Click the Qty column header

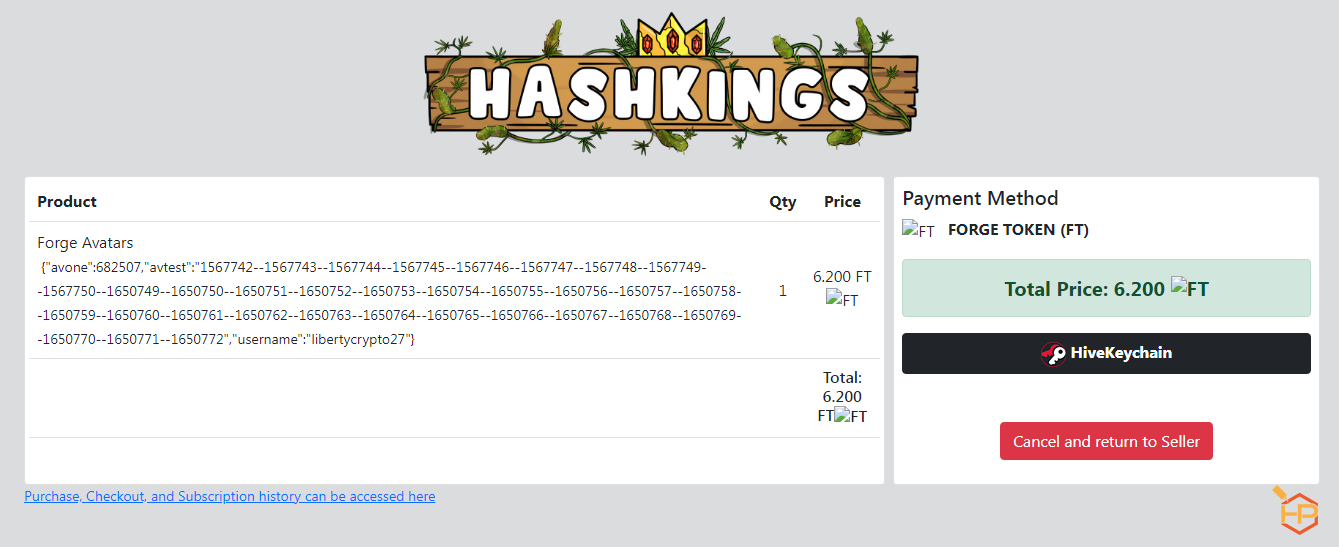tap(783, 202)
